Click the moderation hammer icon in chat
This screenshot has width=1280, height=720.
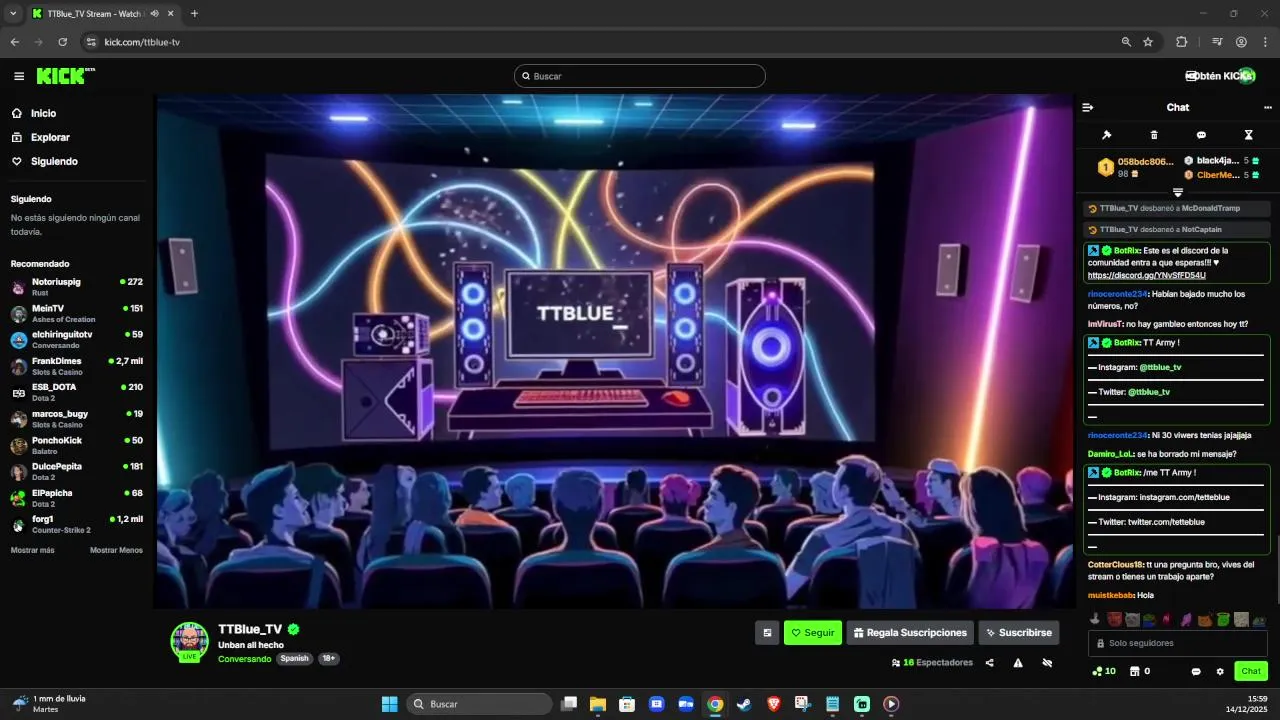[x=1107, y=135]
